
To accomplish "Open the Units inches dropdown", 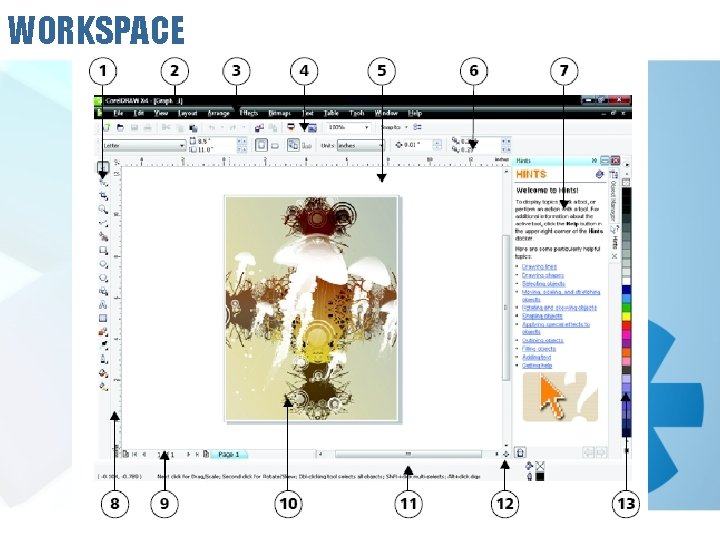I will 381,146.
